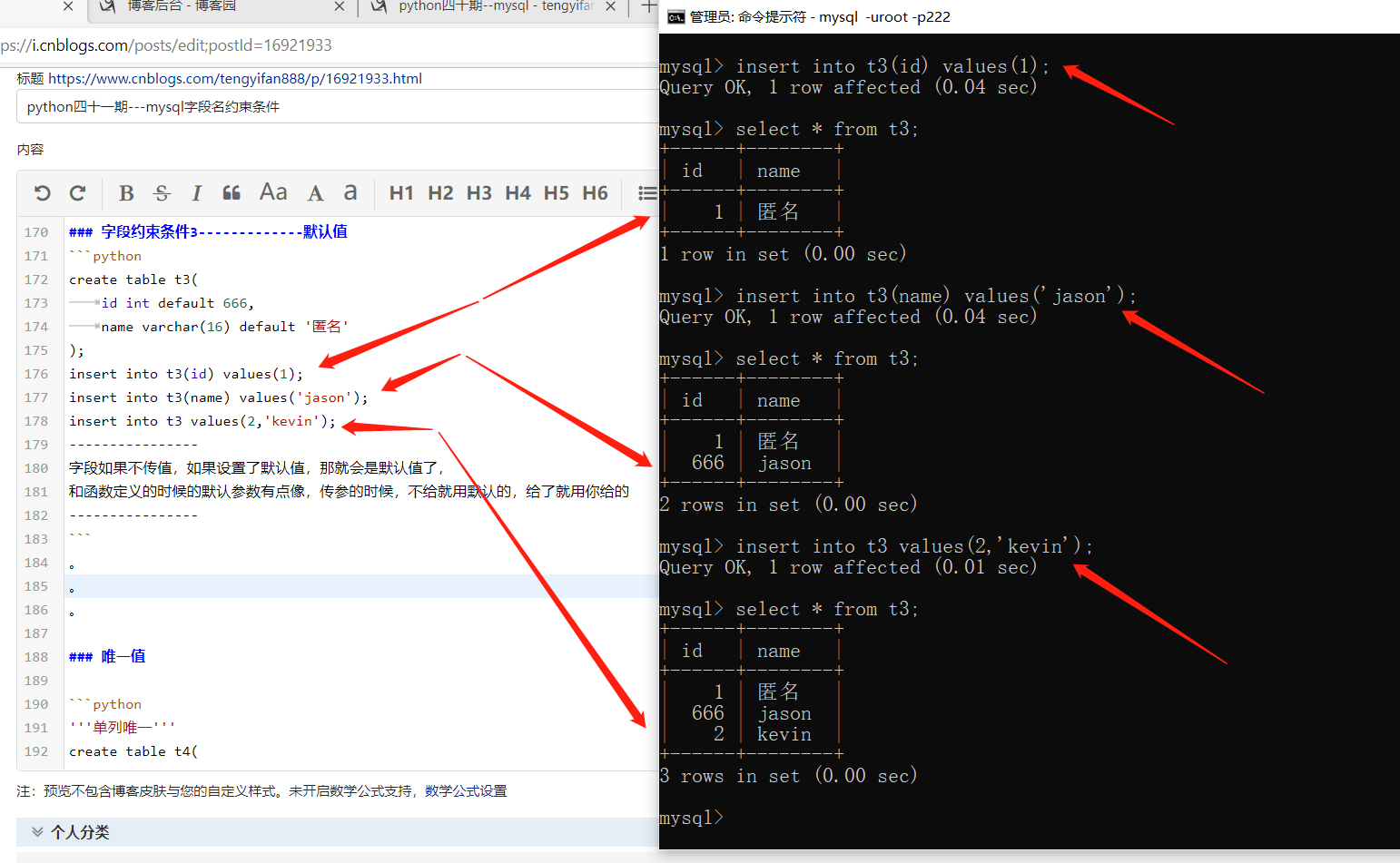
Task: Click 'Query OK, 1 row affected (0.01 sec)' in terminal
Action: 849,567
